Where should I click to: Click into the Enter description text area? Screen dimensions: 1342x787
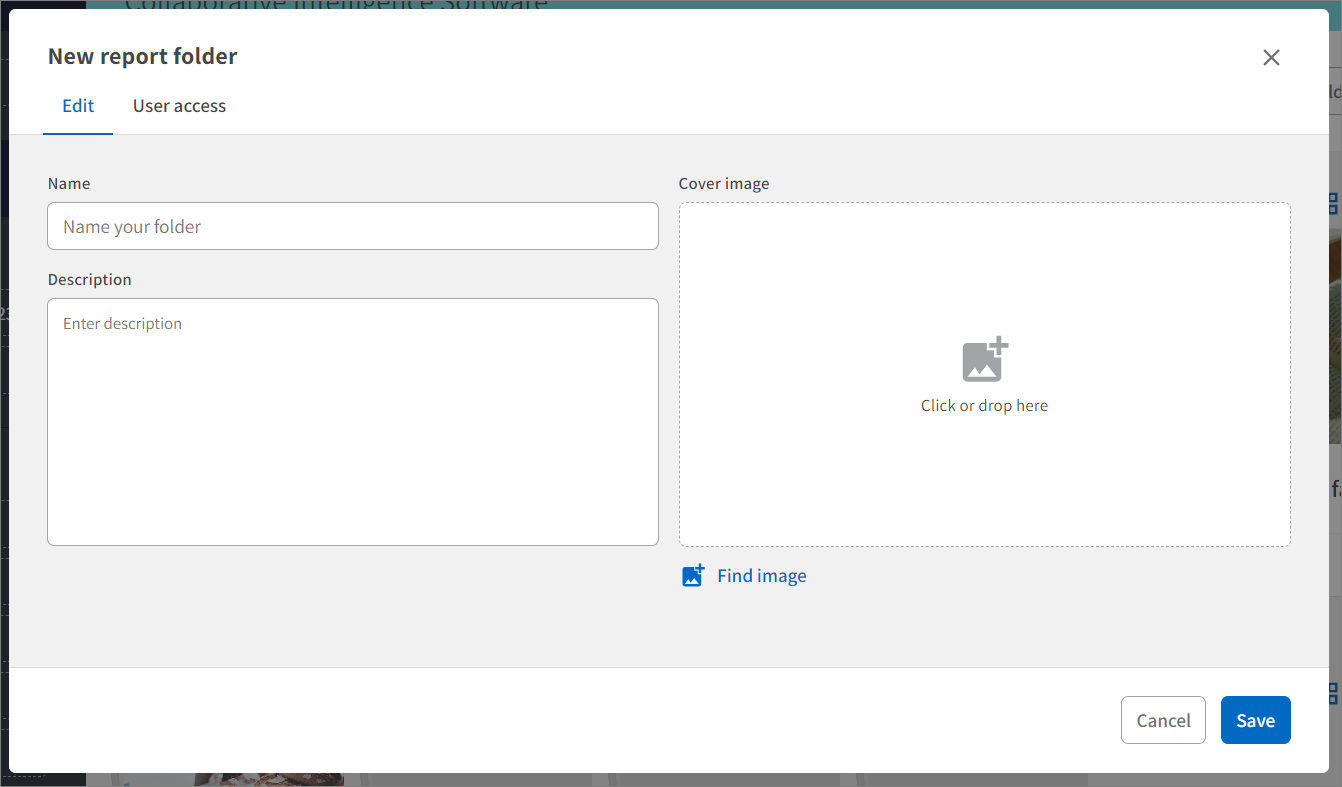(x=352, y=421)
